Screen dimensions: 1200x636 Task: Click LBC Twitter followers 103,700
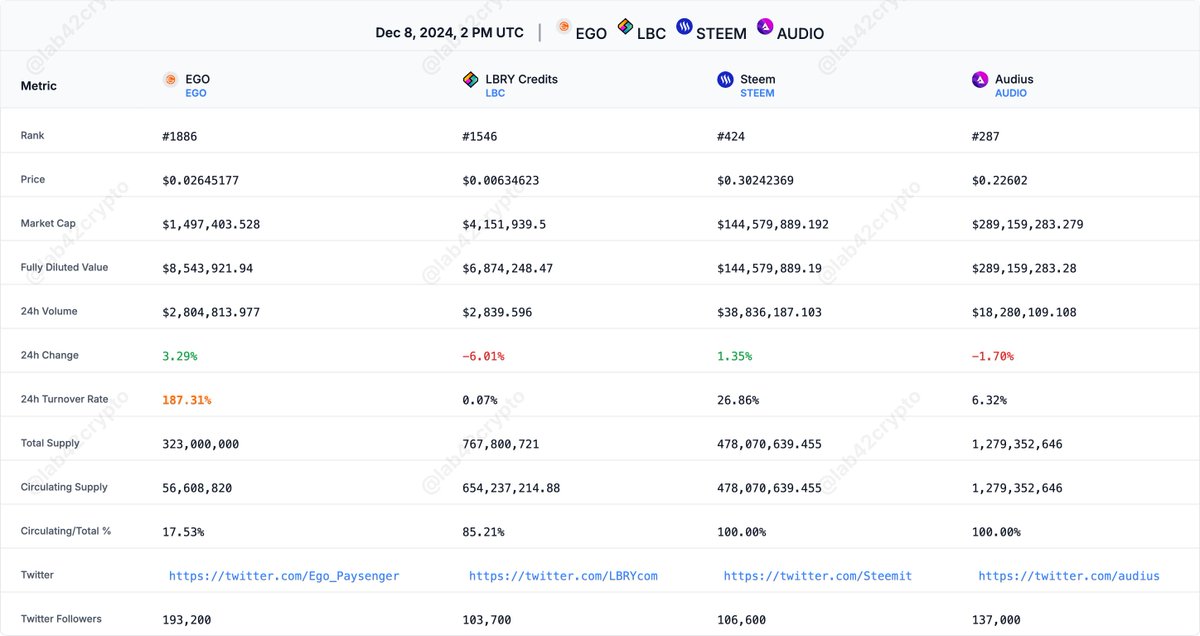coord(487,620)
